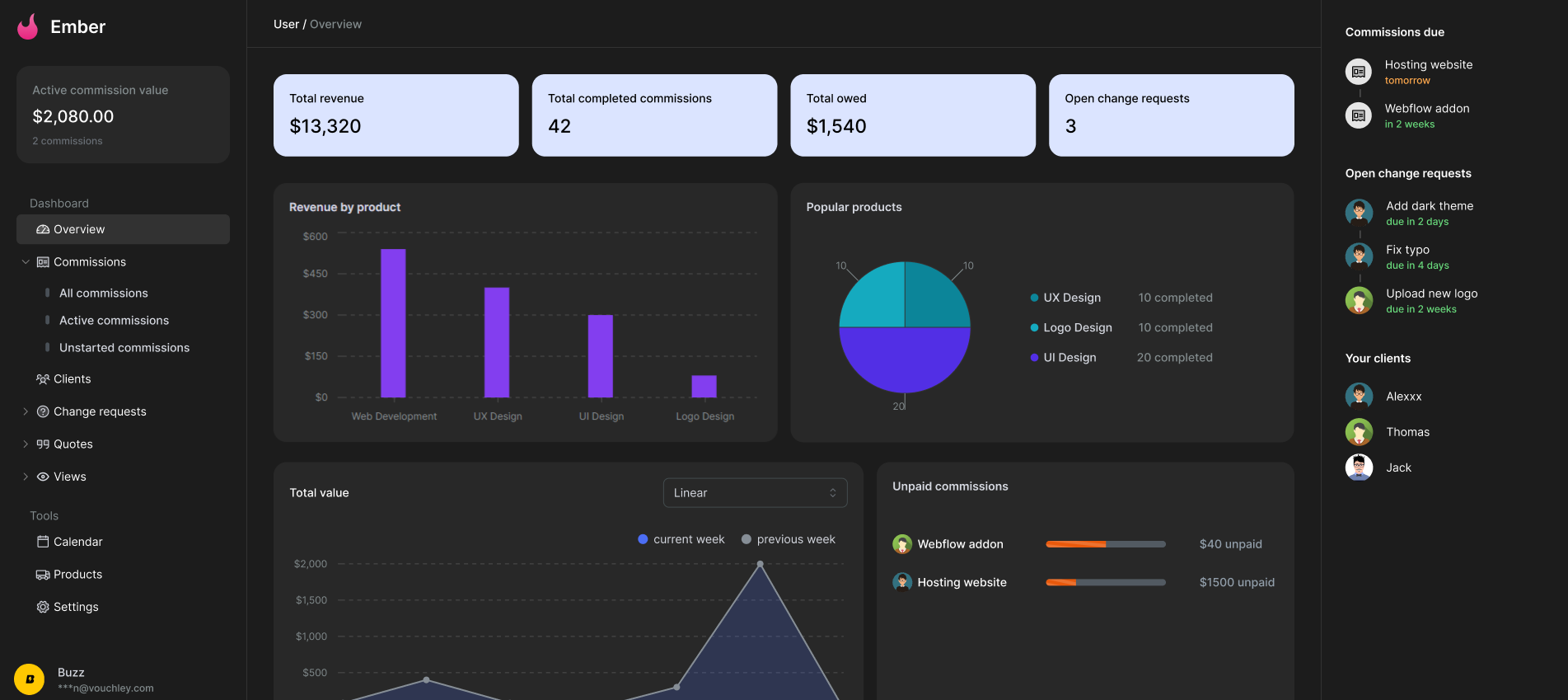Click the Webflow addon unpaid progress bar
The width and height of the screenshot is (1568, 700).
1106,544
